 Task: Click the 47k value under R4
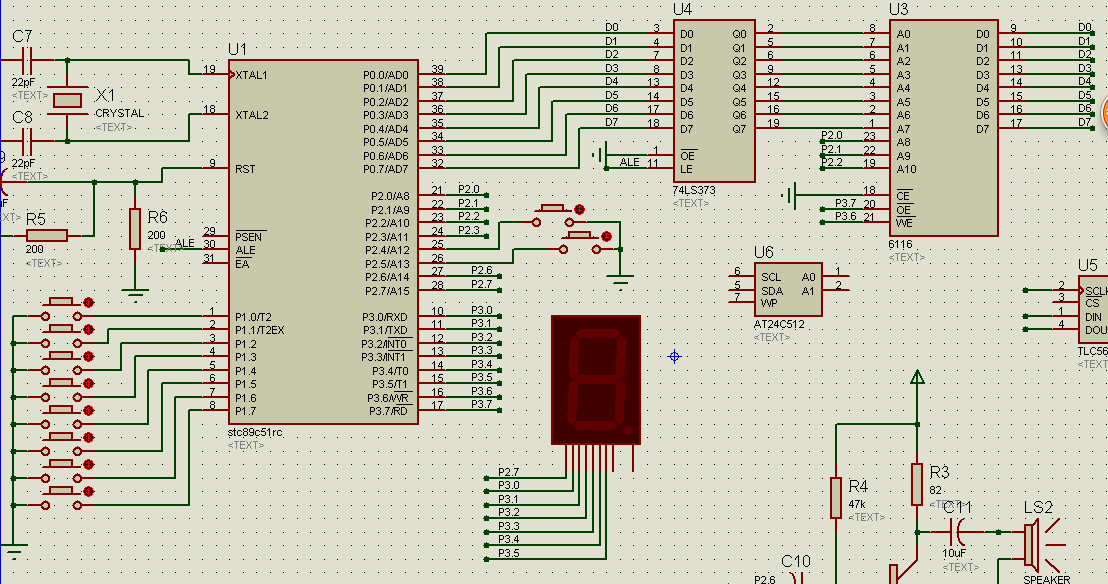tap(857, 504)
